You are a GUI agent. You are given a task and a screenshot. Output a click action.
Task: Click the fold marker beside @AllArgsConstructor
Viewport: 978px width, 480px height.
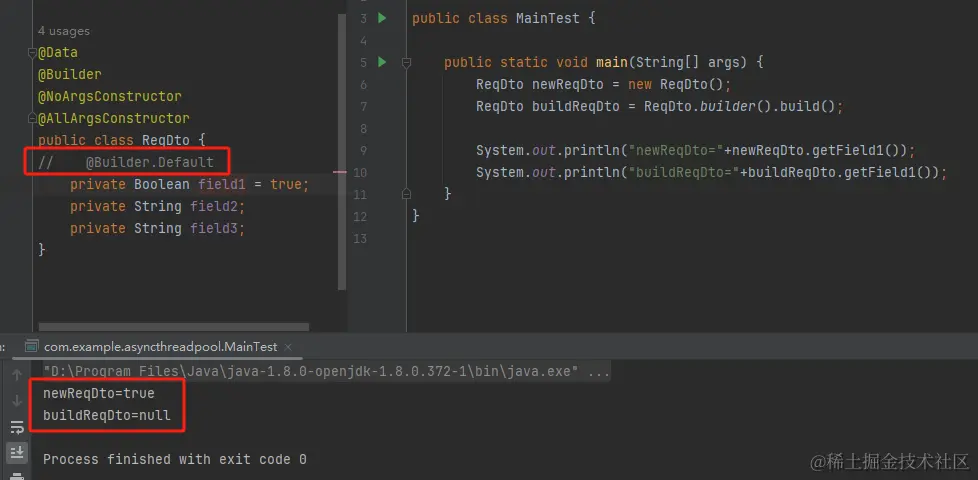32,118
